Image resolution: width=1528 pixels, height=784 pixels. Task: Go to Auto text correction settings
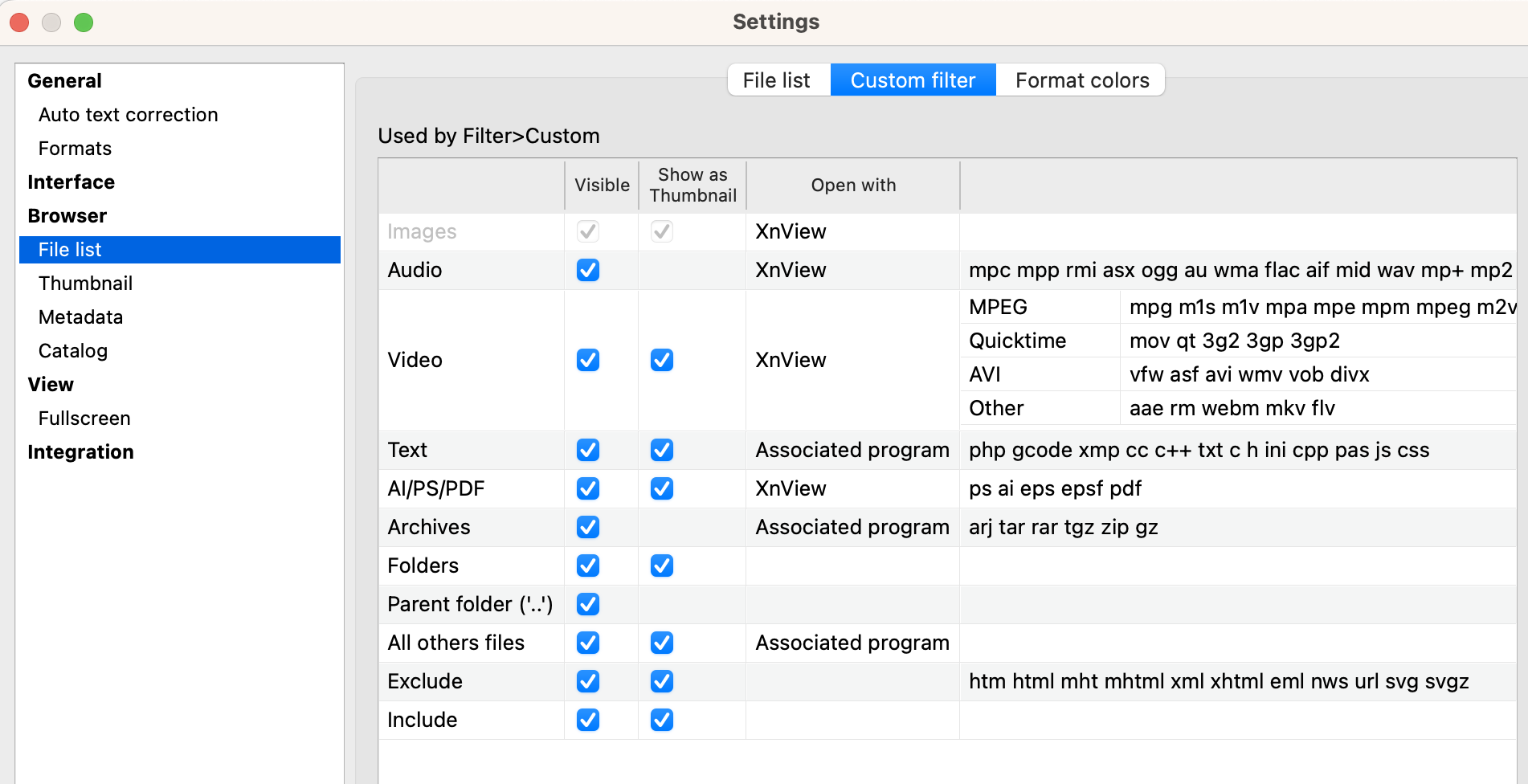tap(128, 115)
